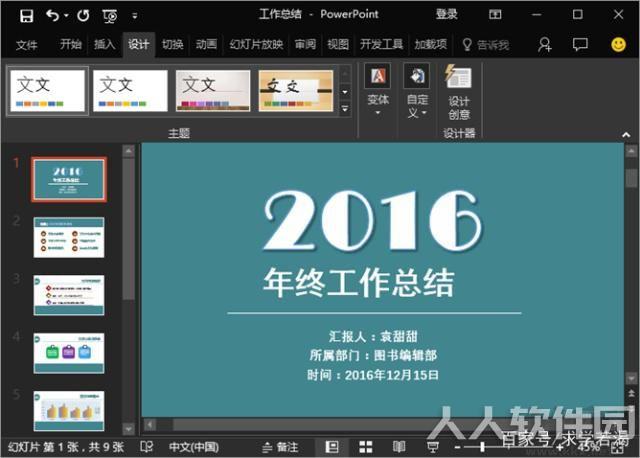Viewport: 640px width, 458px height.
Task: Switch to the 动画 tab
Action: click(206, 44)
